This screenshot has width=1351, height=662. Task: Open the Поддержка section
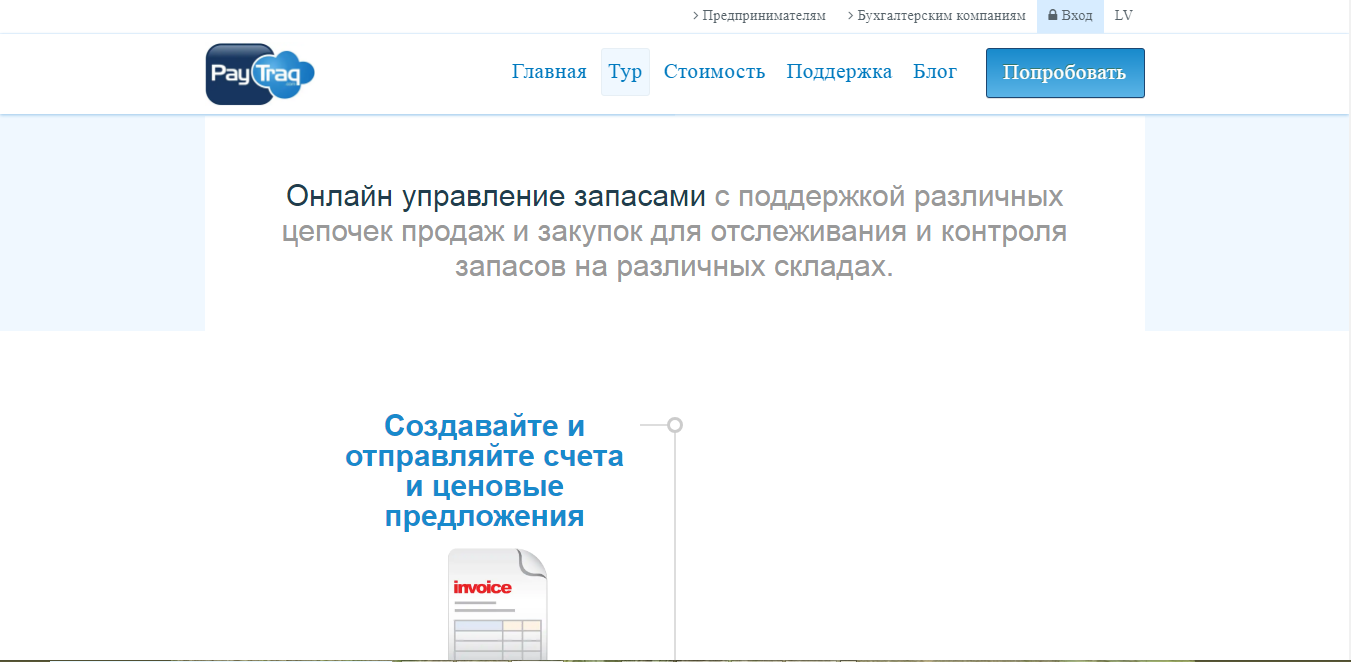839,71
